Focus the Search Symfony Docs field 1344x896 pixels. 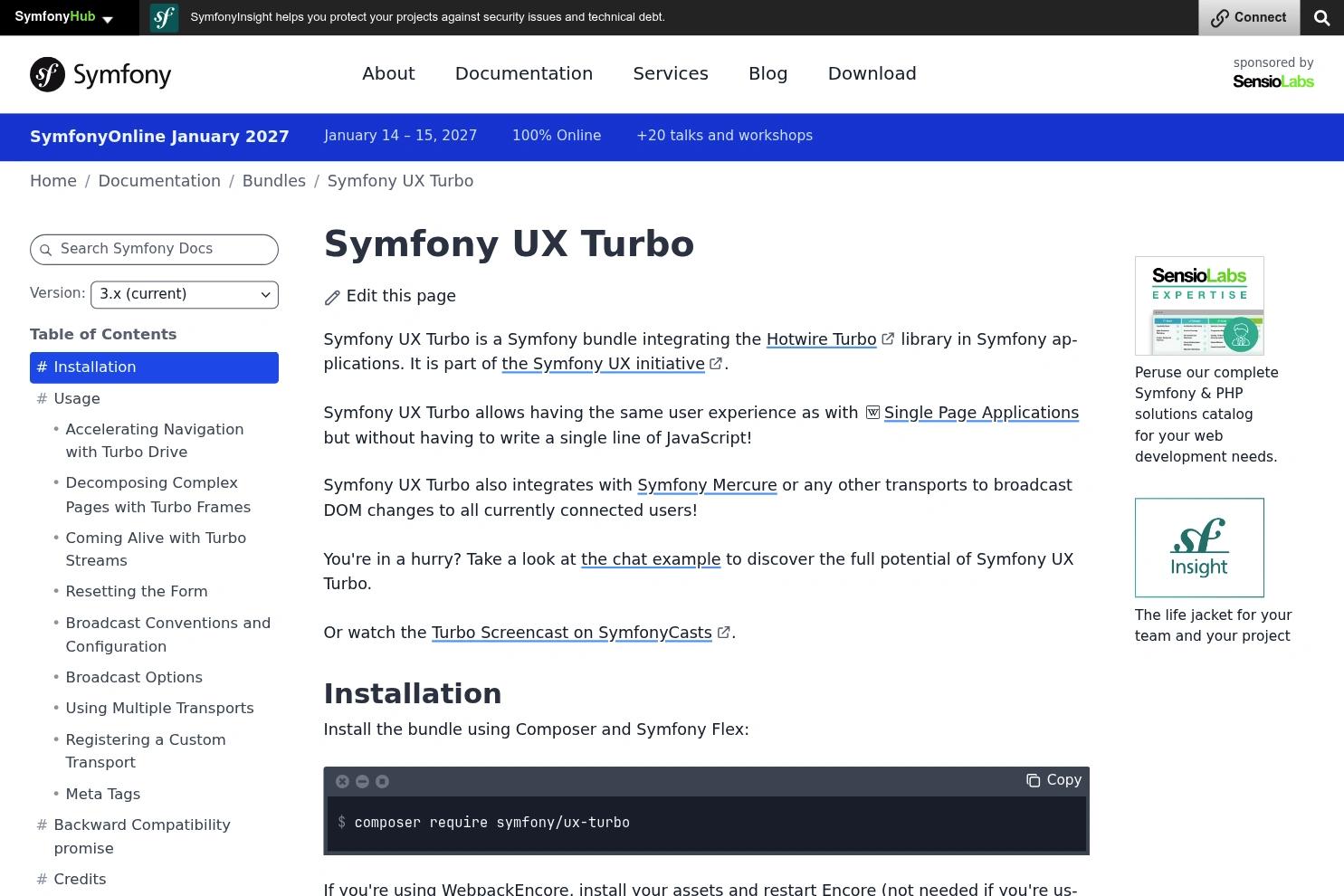click(x=154, y=249)
